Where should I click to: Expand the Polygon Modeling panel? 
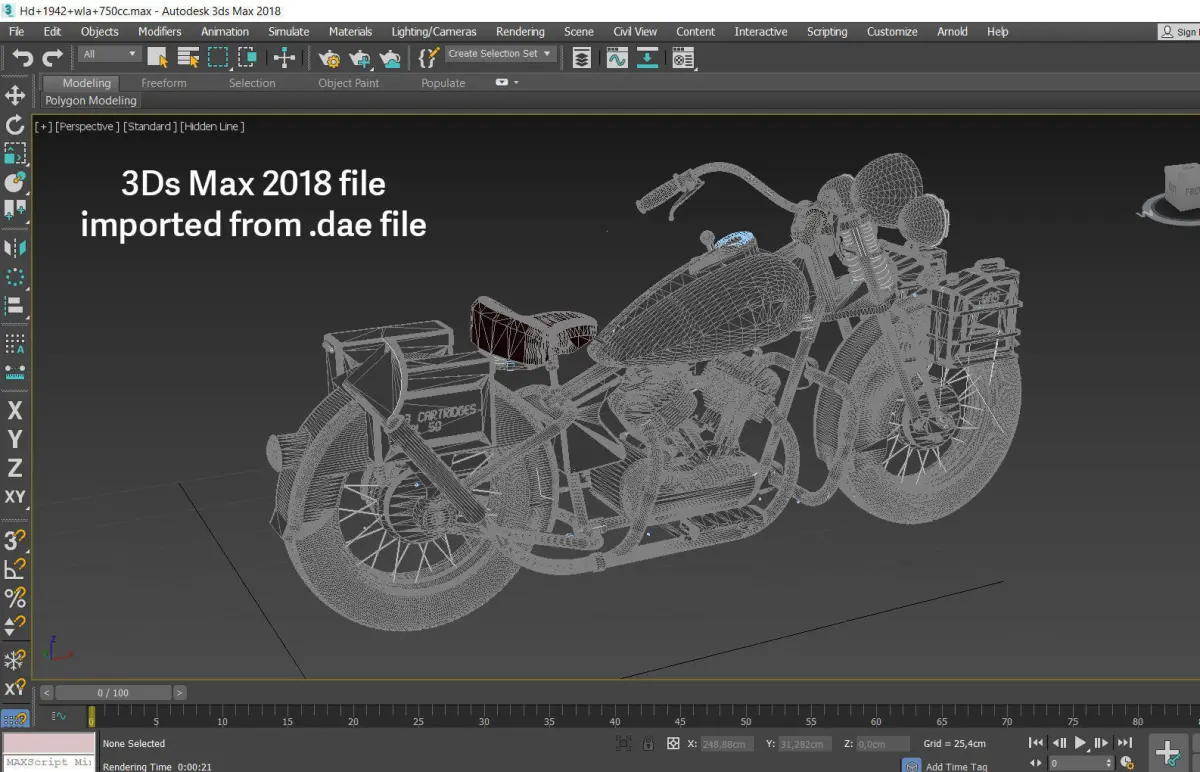point(91,101)
